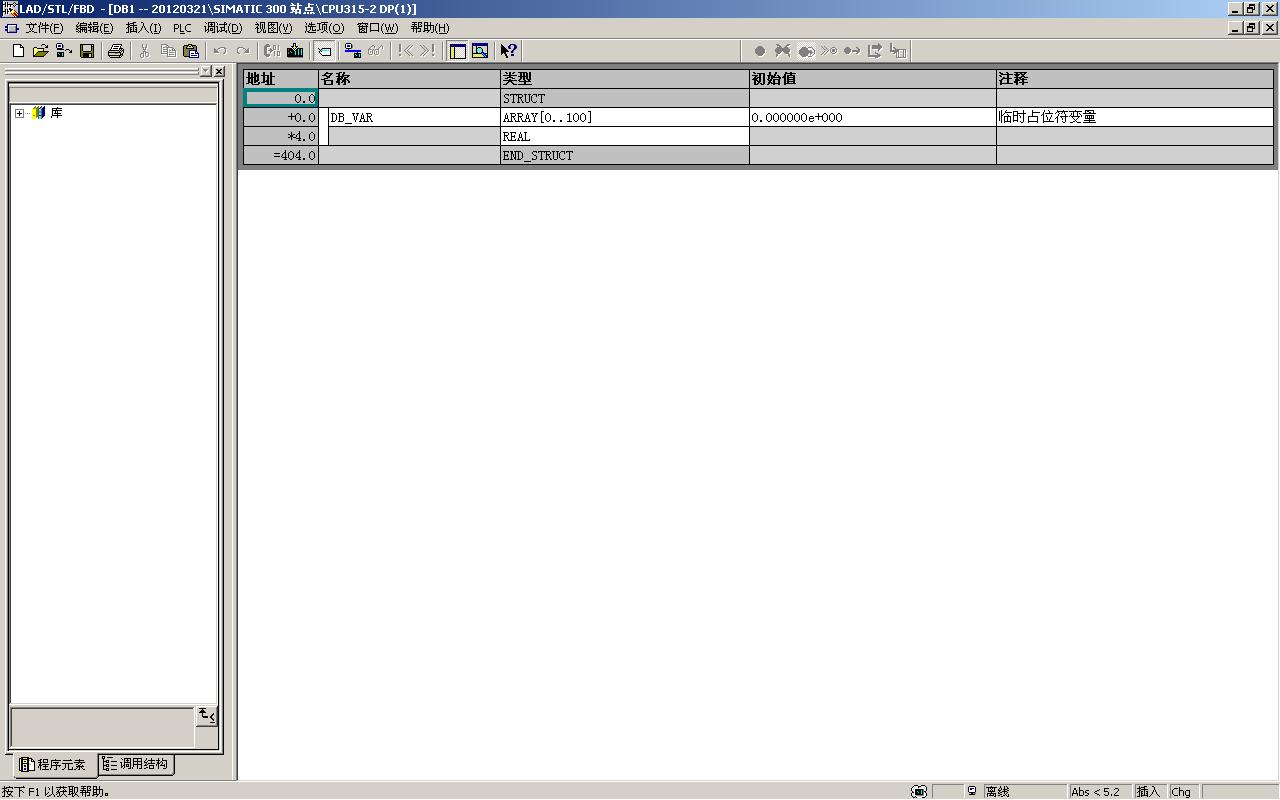Click the 初始值 column header
Image resolution: width=1280 pixels, height=800 pixels.
pos(873,78)
